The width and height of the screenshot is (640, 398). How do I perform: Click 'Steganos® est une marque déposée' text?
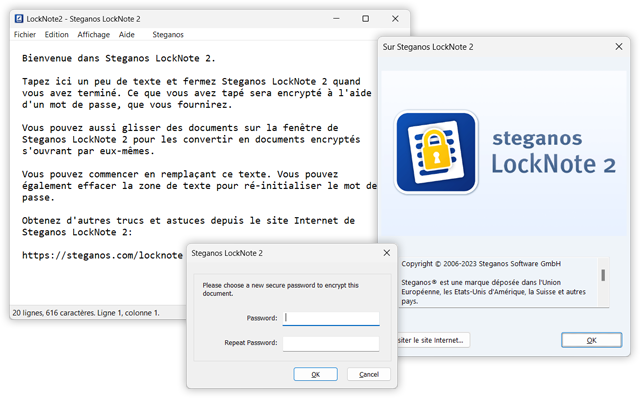point(493,292)
